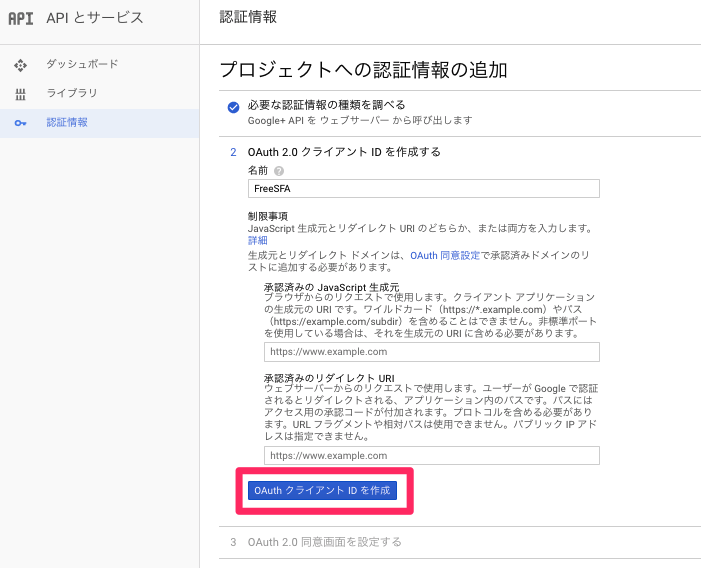Click the API logo icon

coord(21,18)
